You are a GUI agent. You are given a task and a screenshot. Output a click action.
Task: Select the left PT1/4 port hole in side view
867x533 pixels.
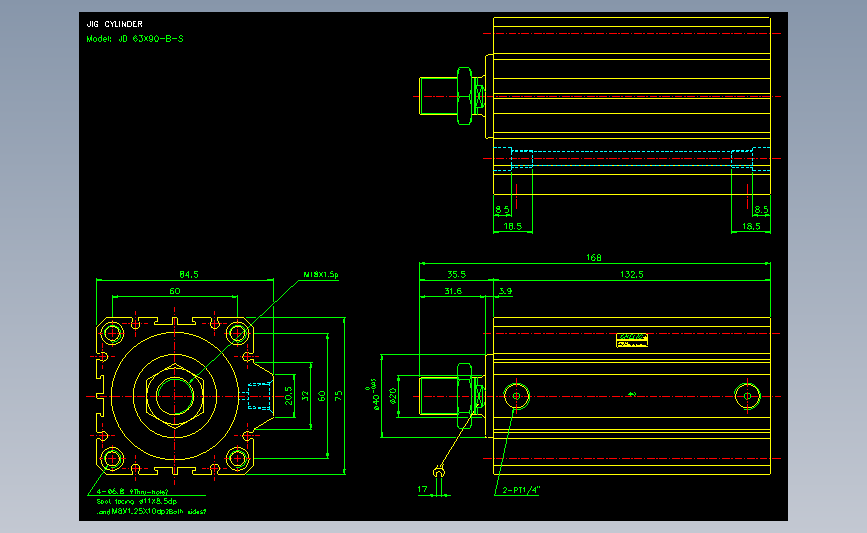point(516,396)
